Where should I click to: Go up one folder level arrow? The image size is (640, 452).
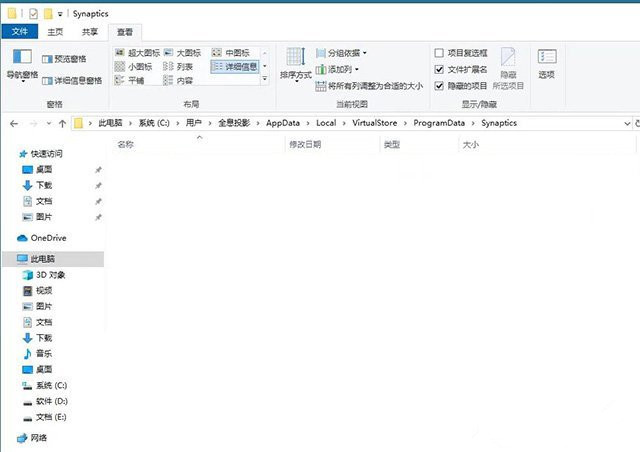tap(62, 123)
